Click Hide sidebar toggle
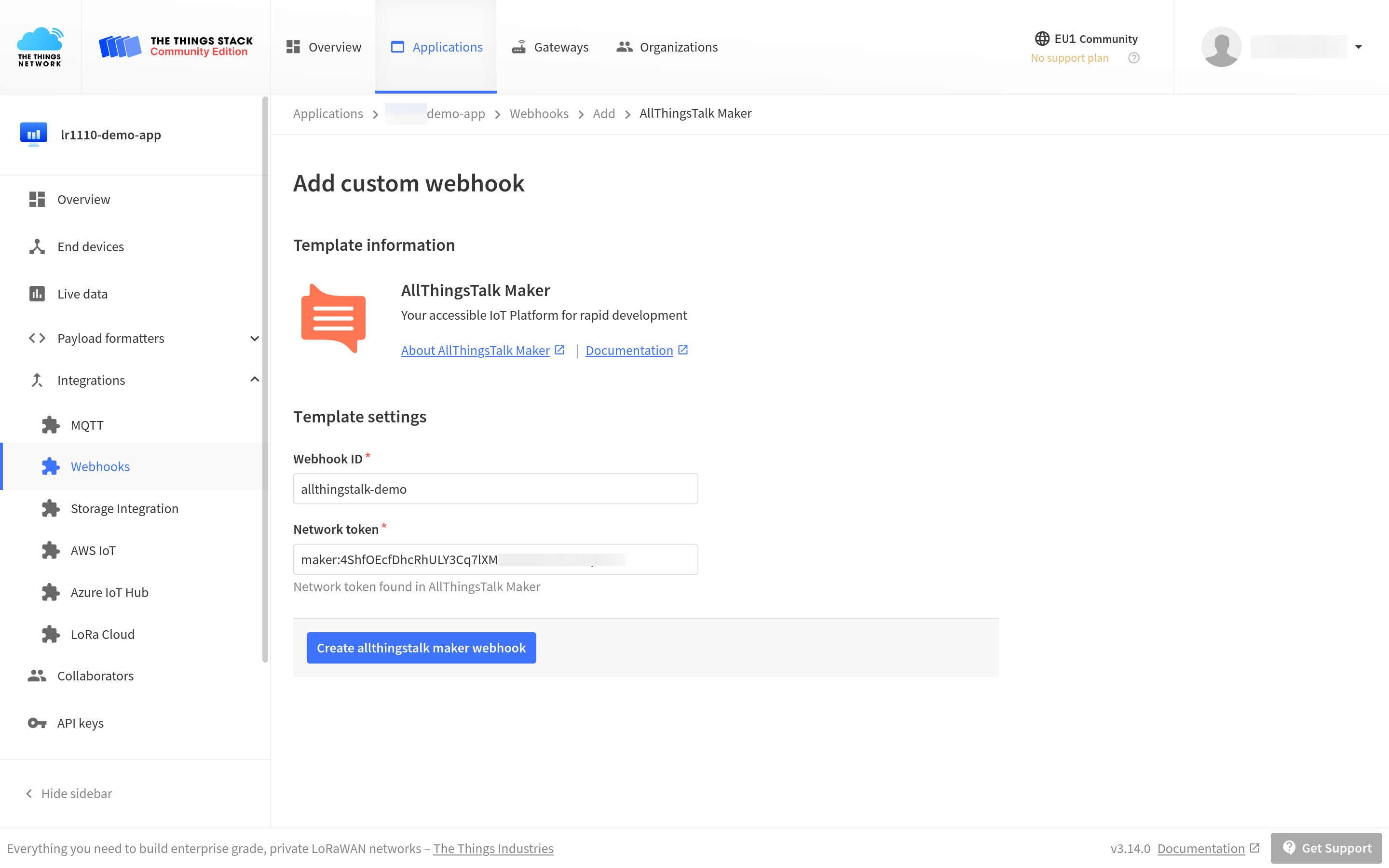Image resolution: width=1389 pixels, height=868 pixels. tap(70, 793)
